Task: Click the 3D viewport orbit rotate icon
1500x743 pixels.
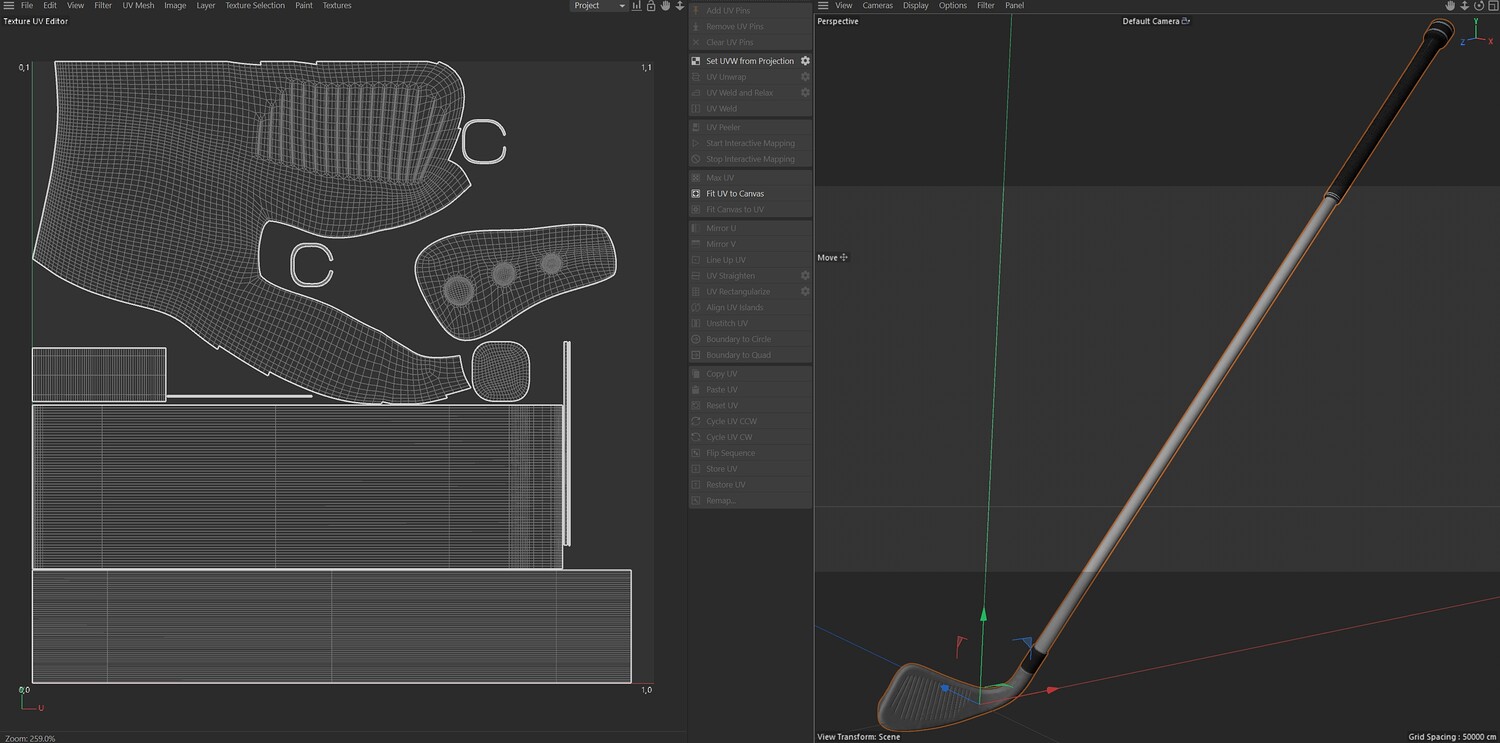Action: [x=1478, y=6]
